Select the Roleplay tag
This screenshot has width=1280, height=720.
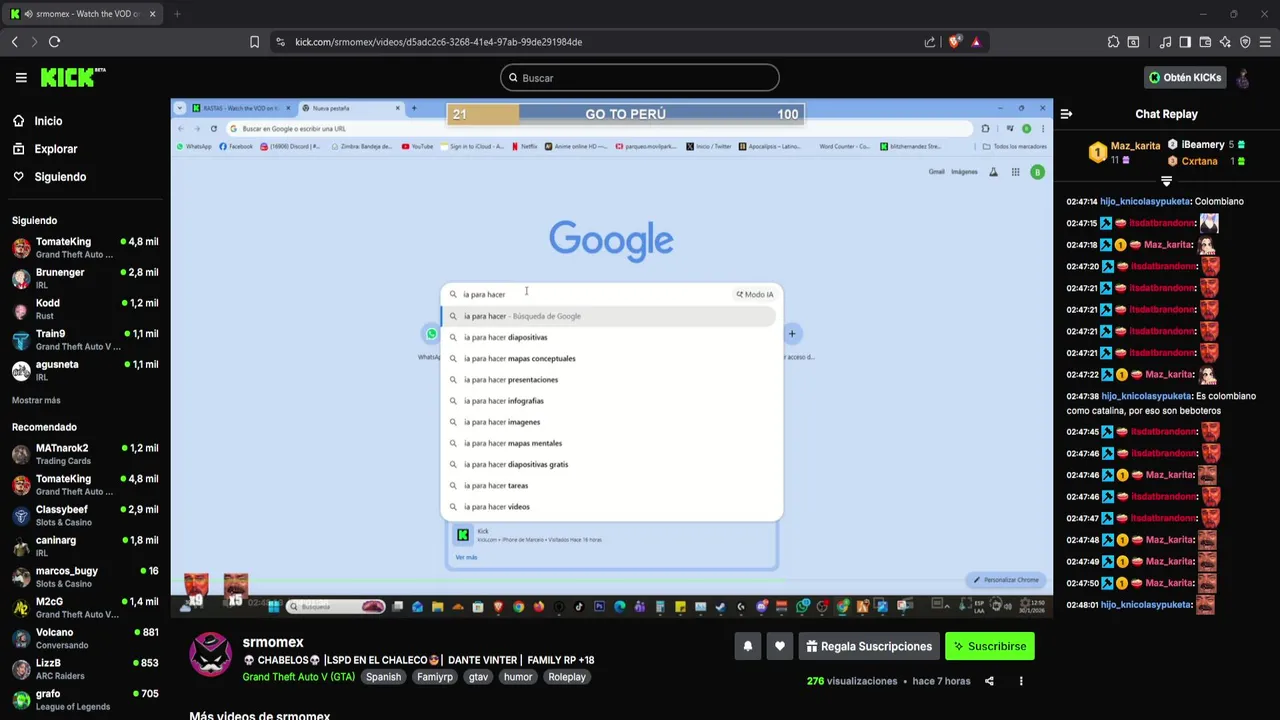pos(567,677)
